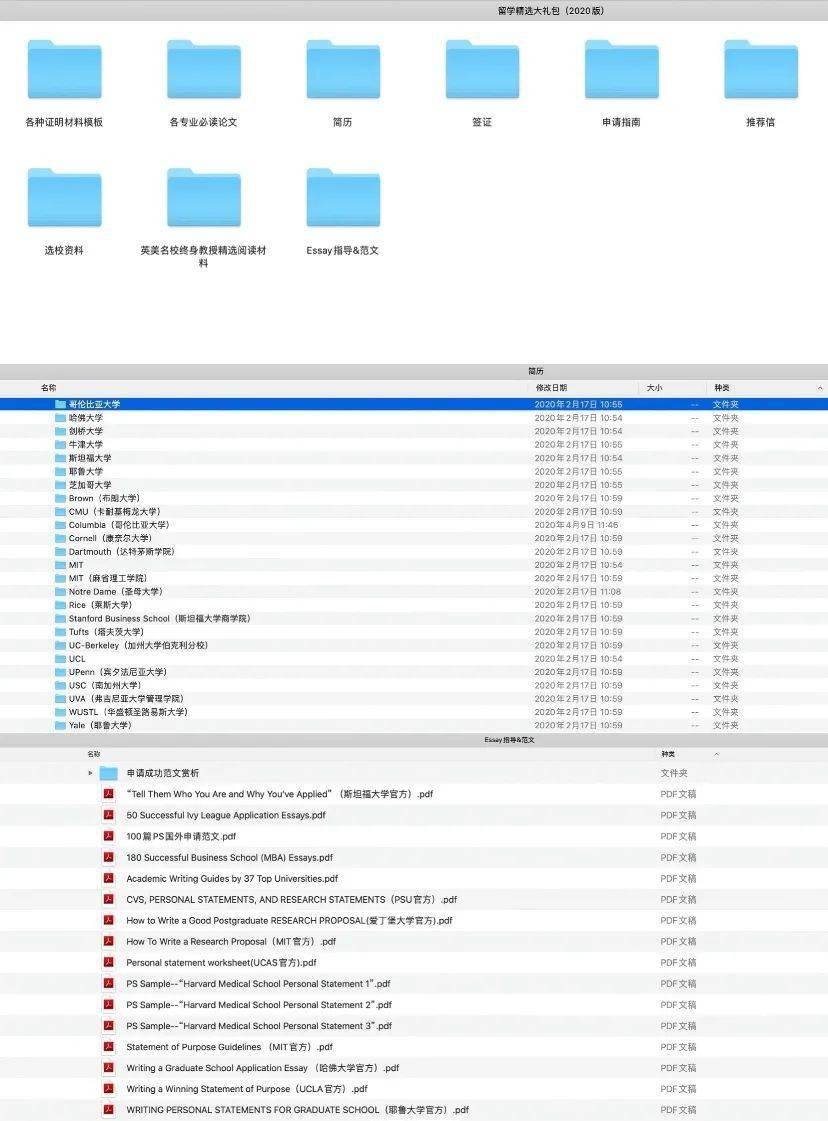Select Cornell（康奈尔大学）folder row

(x=414, y=538)
